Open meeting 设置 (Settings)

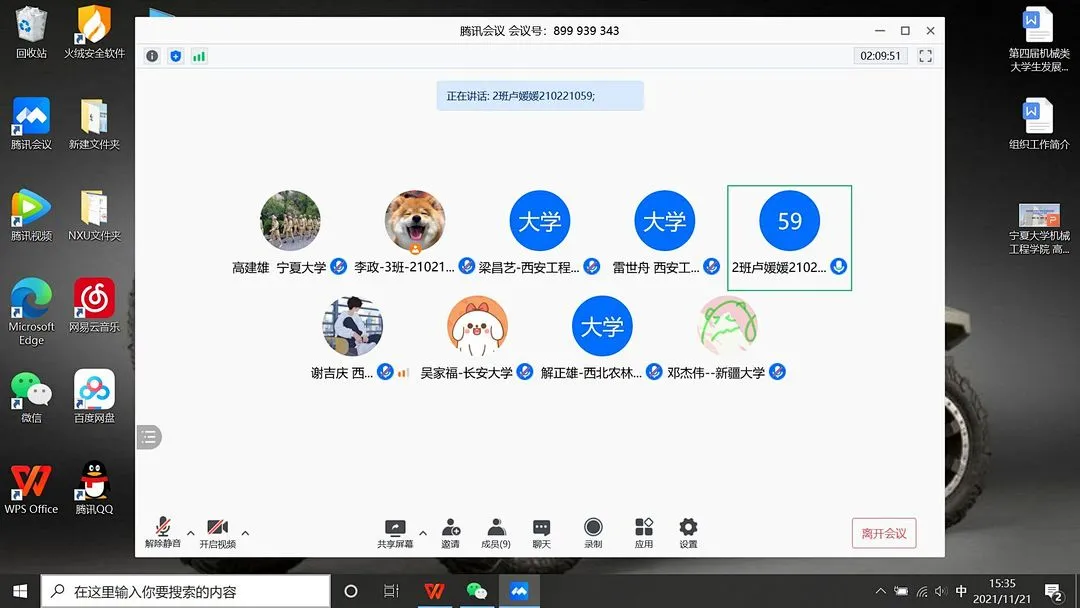point(688,533)
